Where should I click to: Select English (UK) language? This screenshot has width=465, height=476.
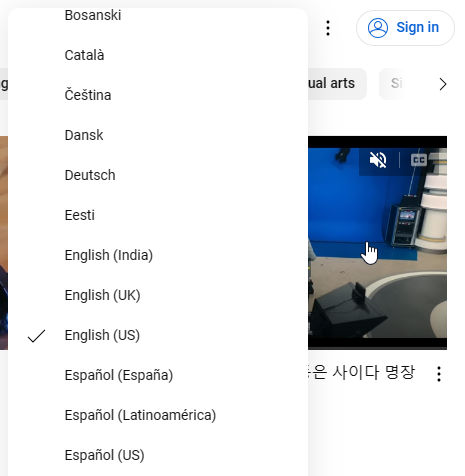pyautogui.click(x=158, y=295)
